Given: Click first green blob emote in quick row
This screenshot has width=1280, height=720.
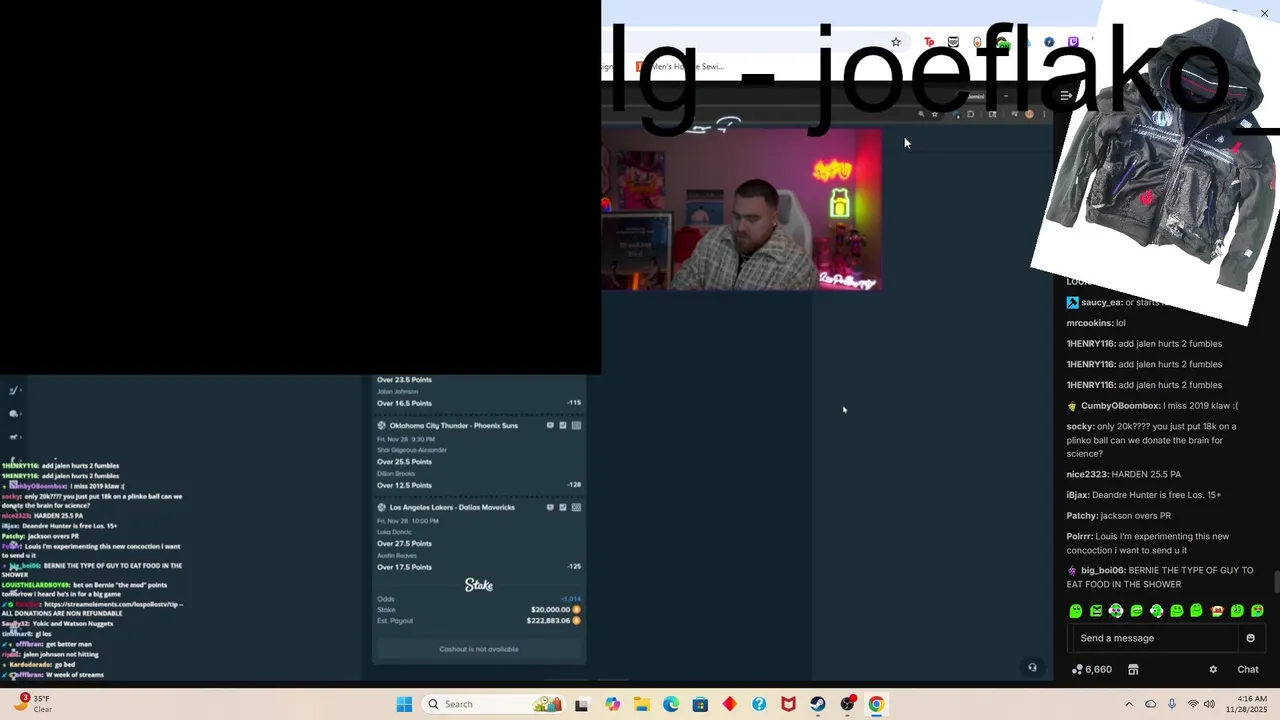Looking at the screenshot, I should 1076,611.
